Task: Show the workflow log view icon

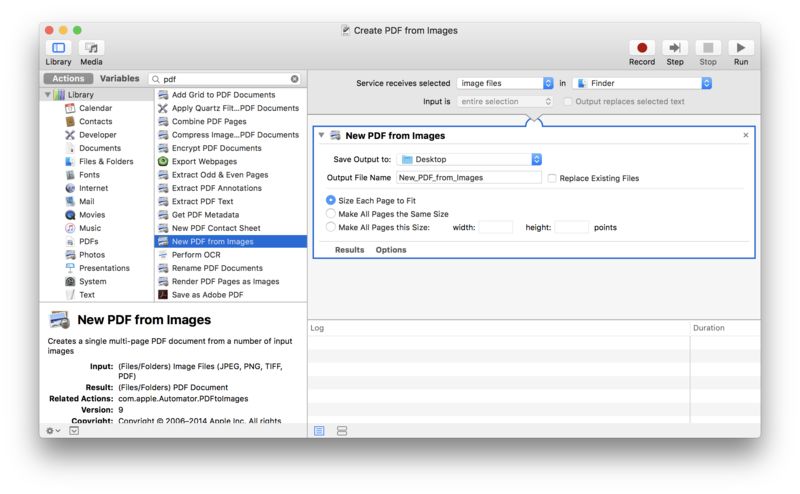Action: tap(320, 430)
